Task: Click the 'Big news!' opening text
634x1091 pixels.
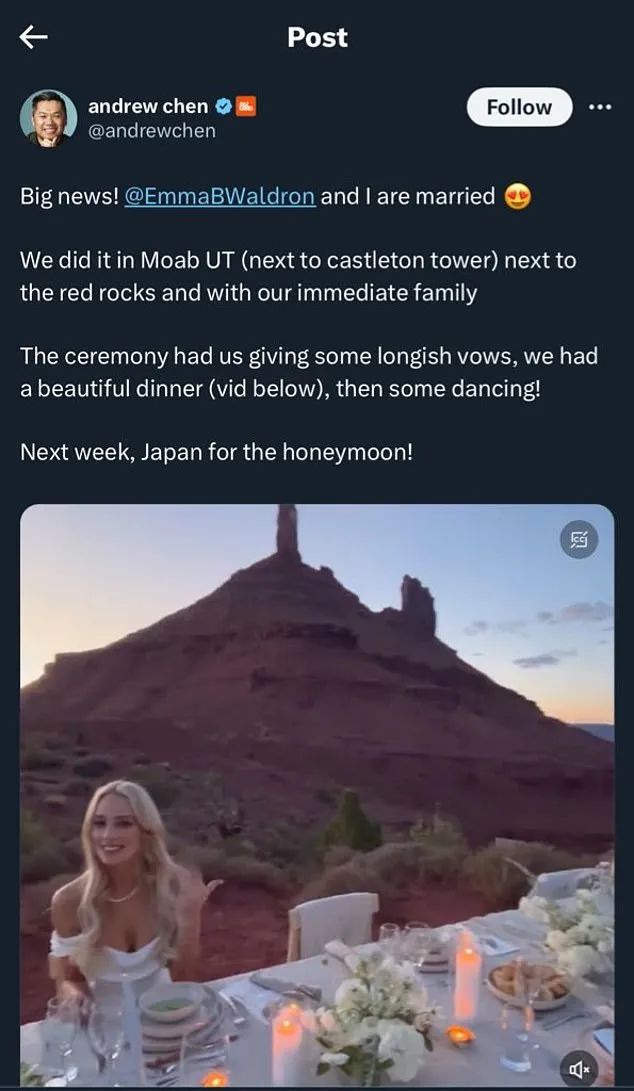Action: [68, 196]
